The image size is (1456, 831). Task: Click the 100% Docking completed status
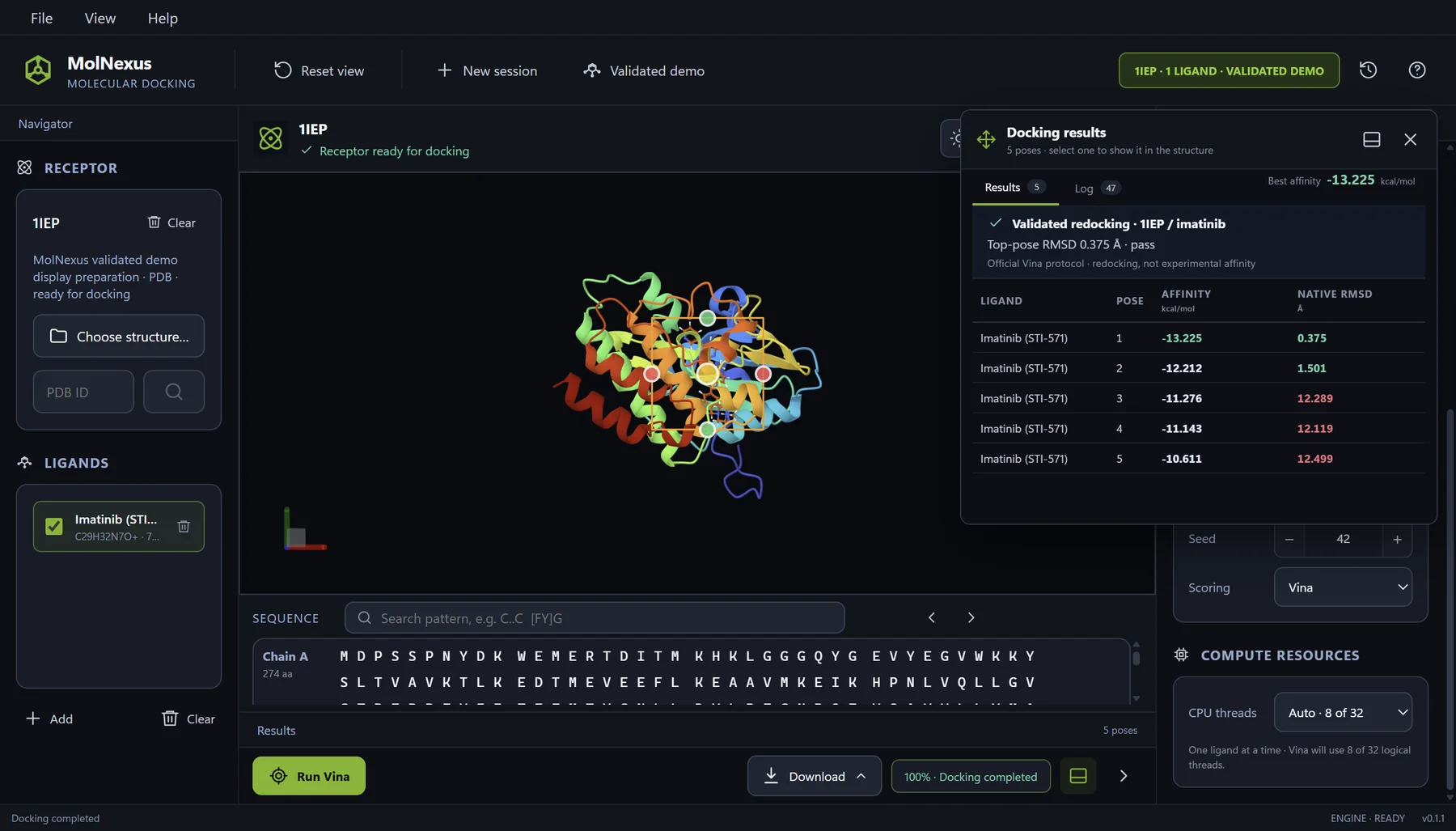(x=971, y=777)
